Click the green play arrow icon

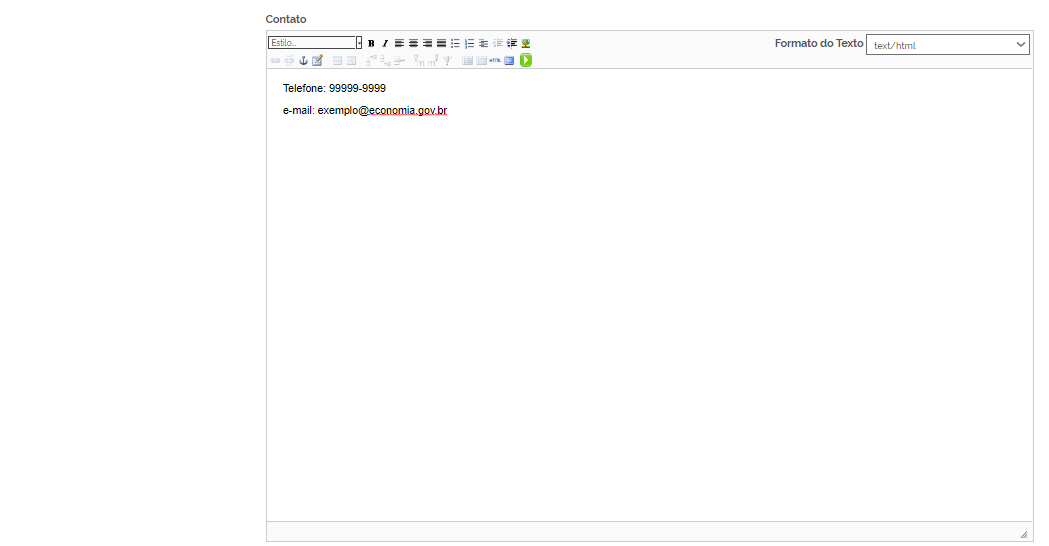[x=526, y=61]
